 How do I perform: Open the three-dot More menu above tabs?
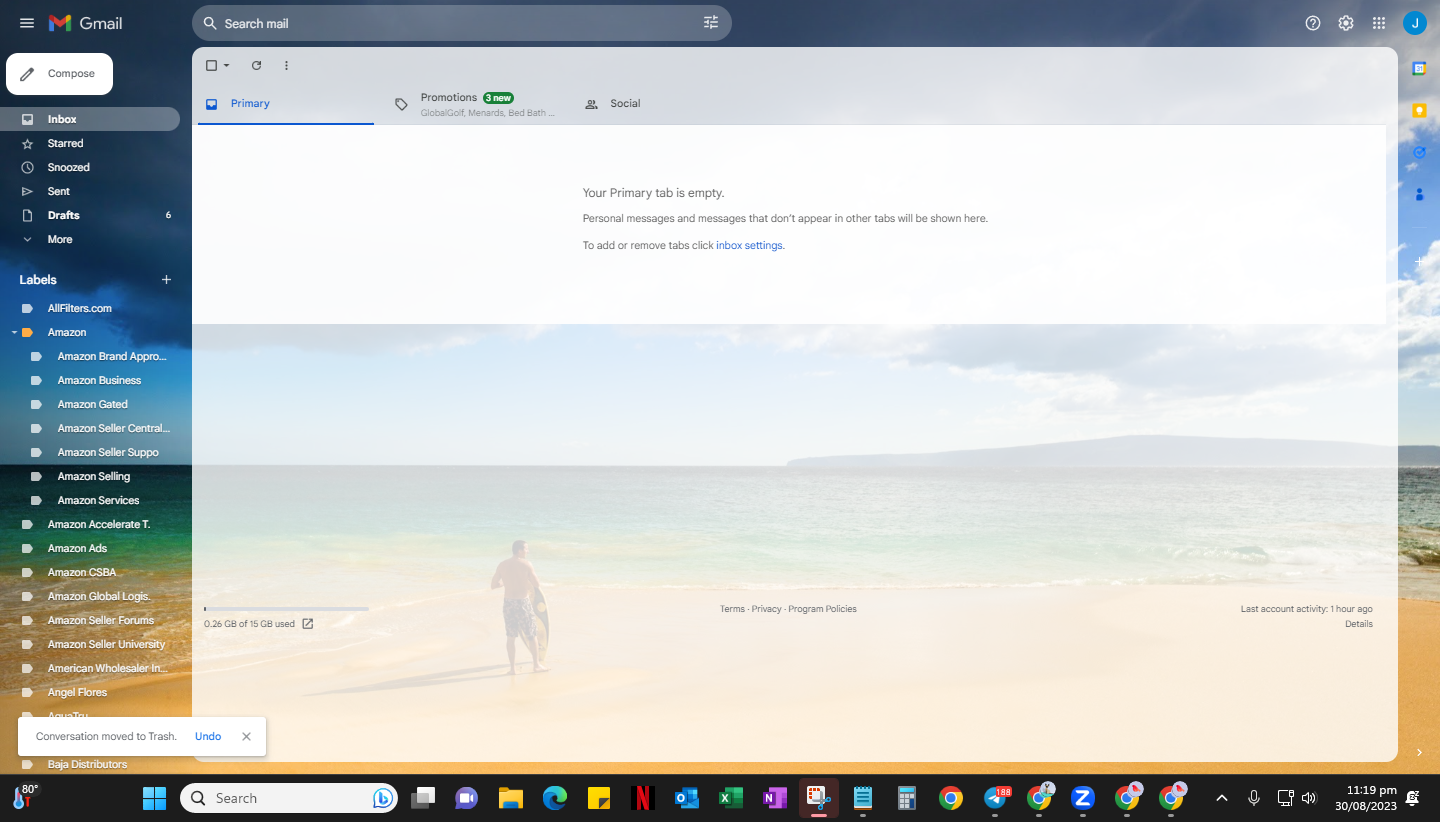(286, 66)
